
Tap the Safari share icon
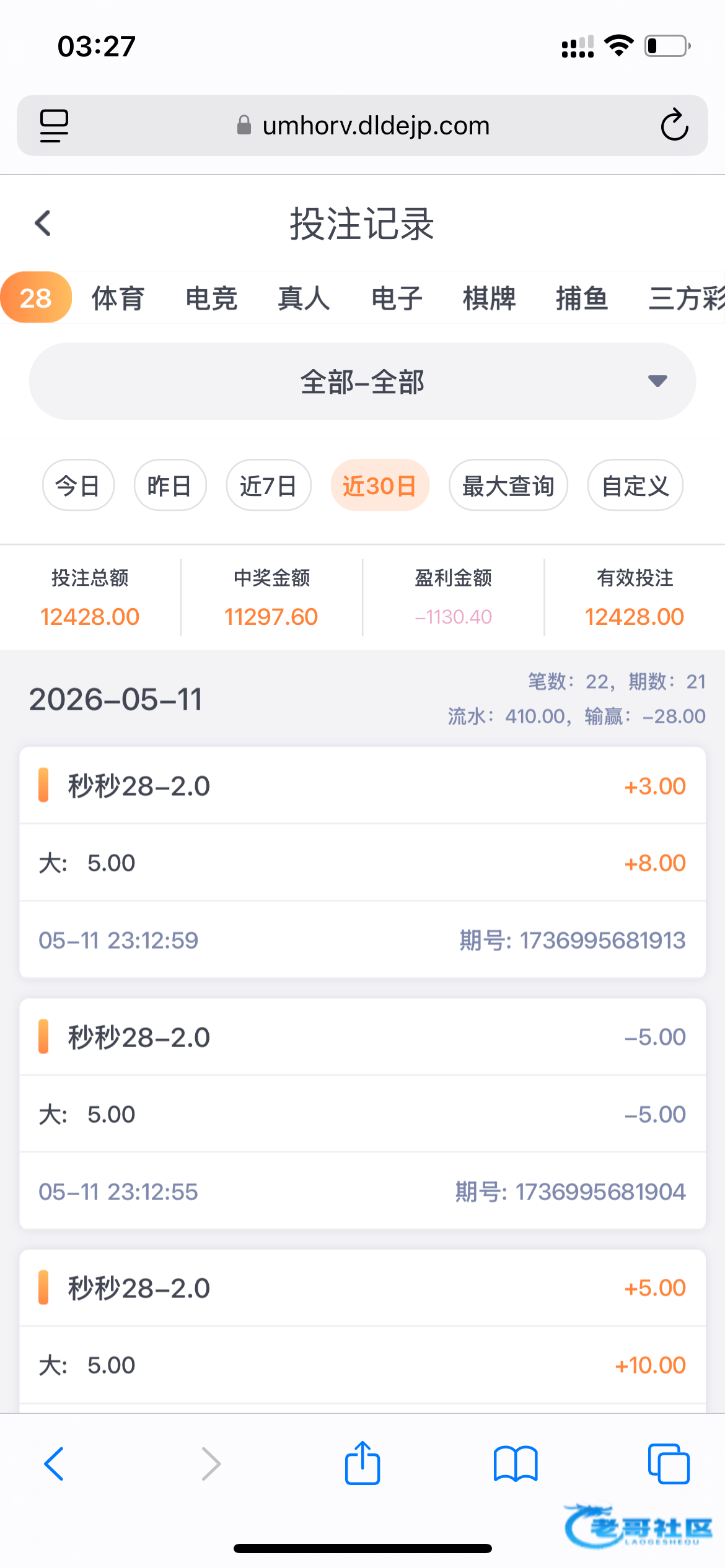point(362,1463)
